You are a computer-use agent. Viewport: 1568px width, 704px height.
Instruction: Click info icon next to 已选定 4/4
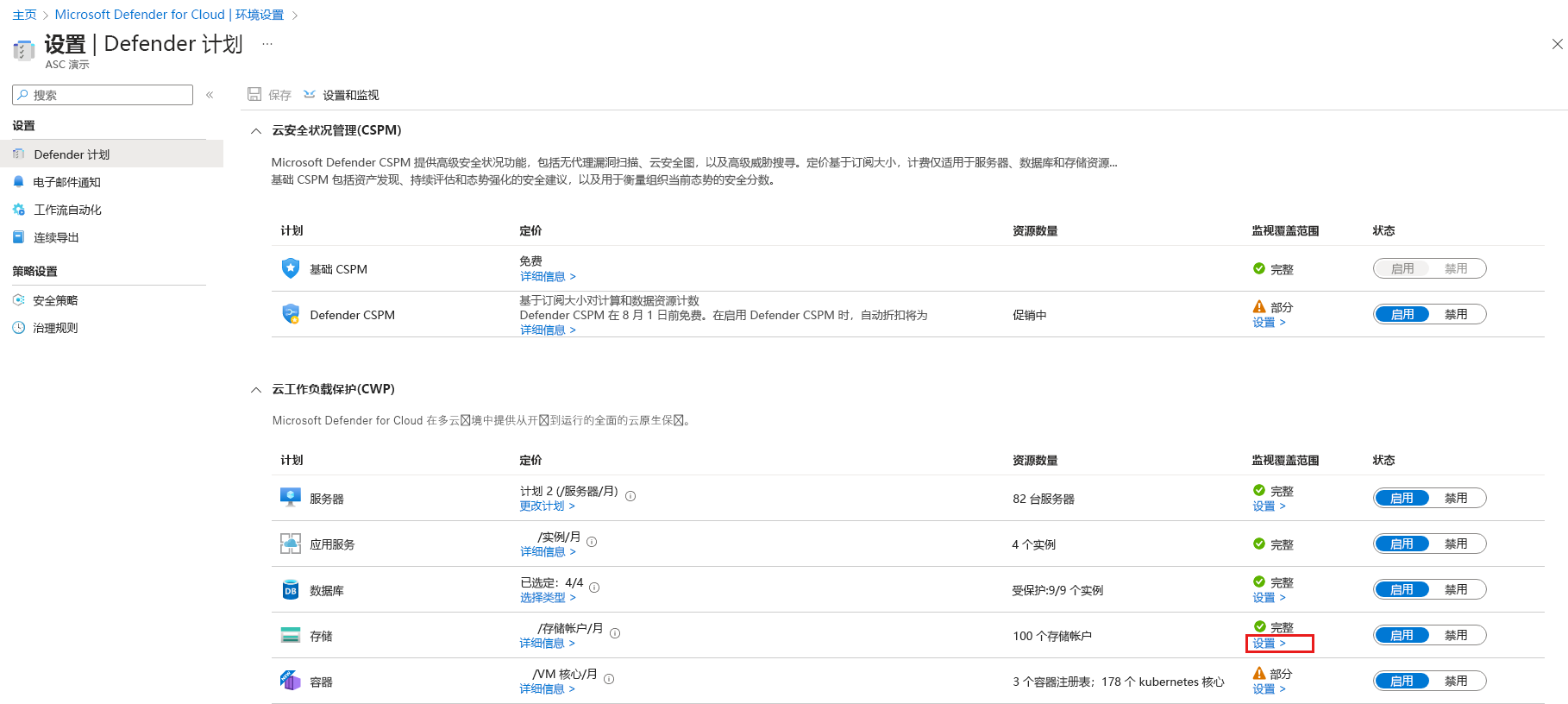[x=594, y=588]
